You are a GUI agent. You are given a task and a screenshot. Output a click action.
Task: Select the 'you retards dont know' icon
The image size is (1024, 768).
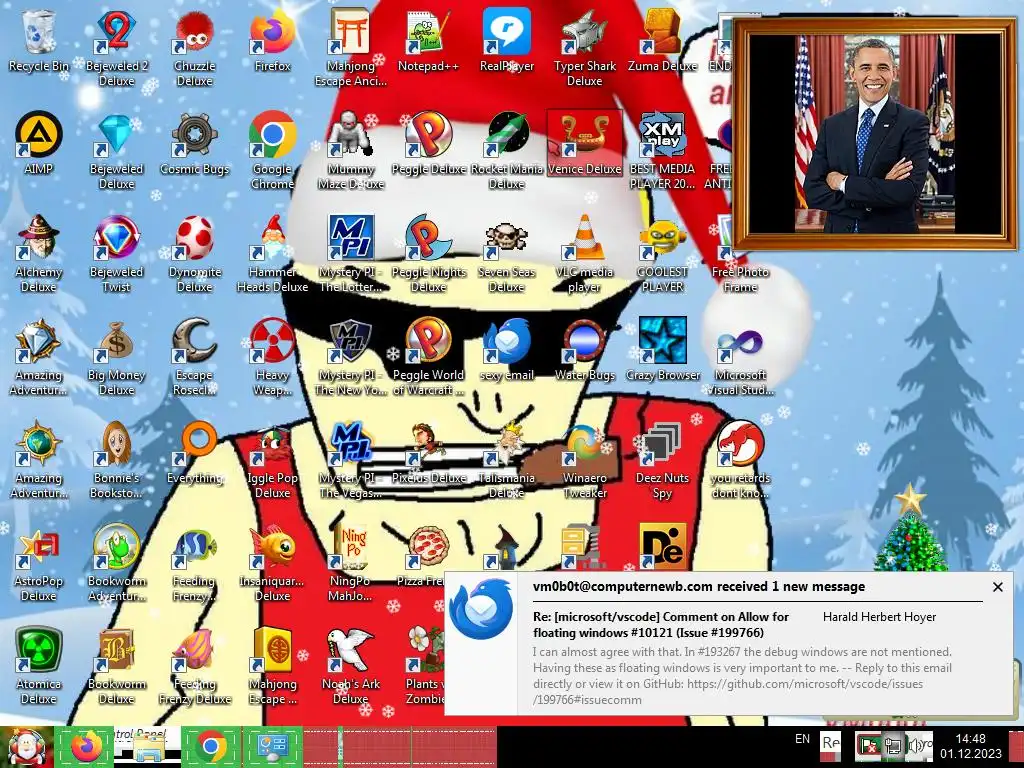741,460
